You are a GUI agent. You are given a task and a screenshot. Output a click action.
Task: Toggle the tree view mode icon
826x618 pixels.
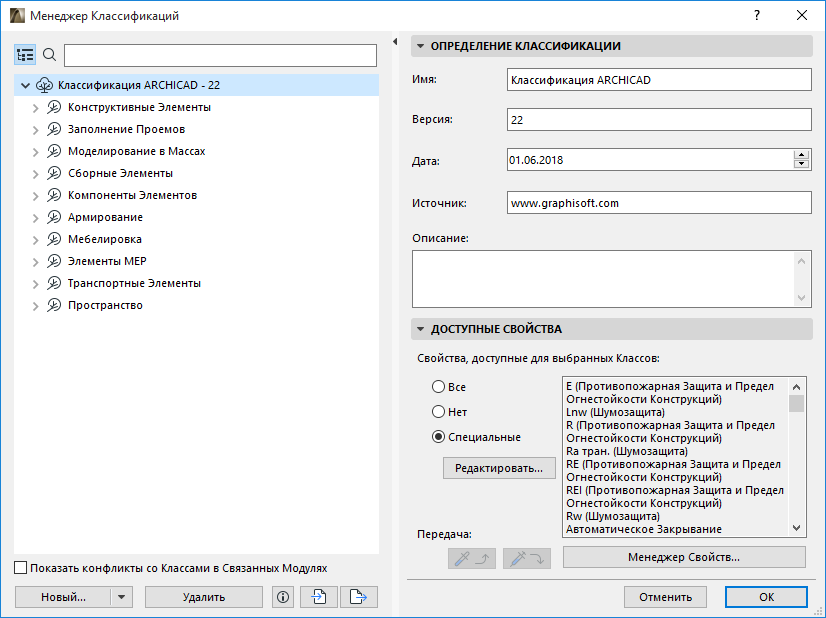(x=25, y=55)
